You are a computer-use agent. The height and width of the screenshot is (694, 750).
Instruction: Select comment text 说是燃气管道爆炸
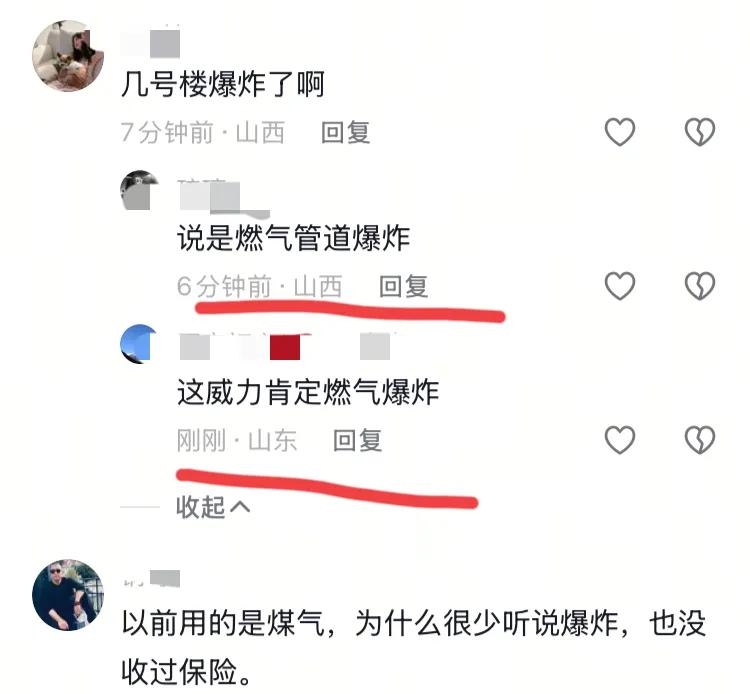coord(293,238)
